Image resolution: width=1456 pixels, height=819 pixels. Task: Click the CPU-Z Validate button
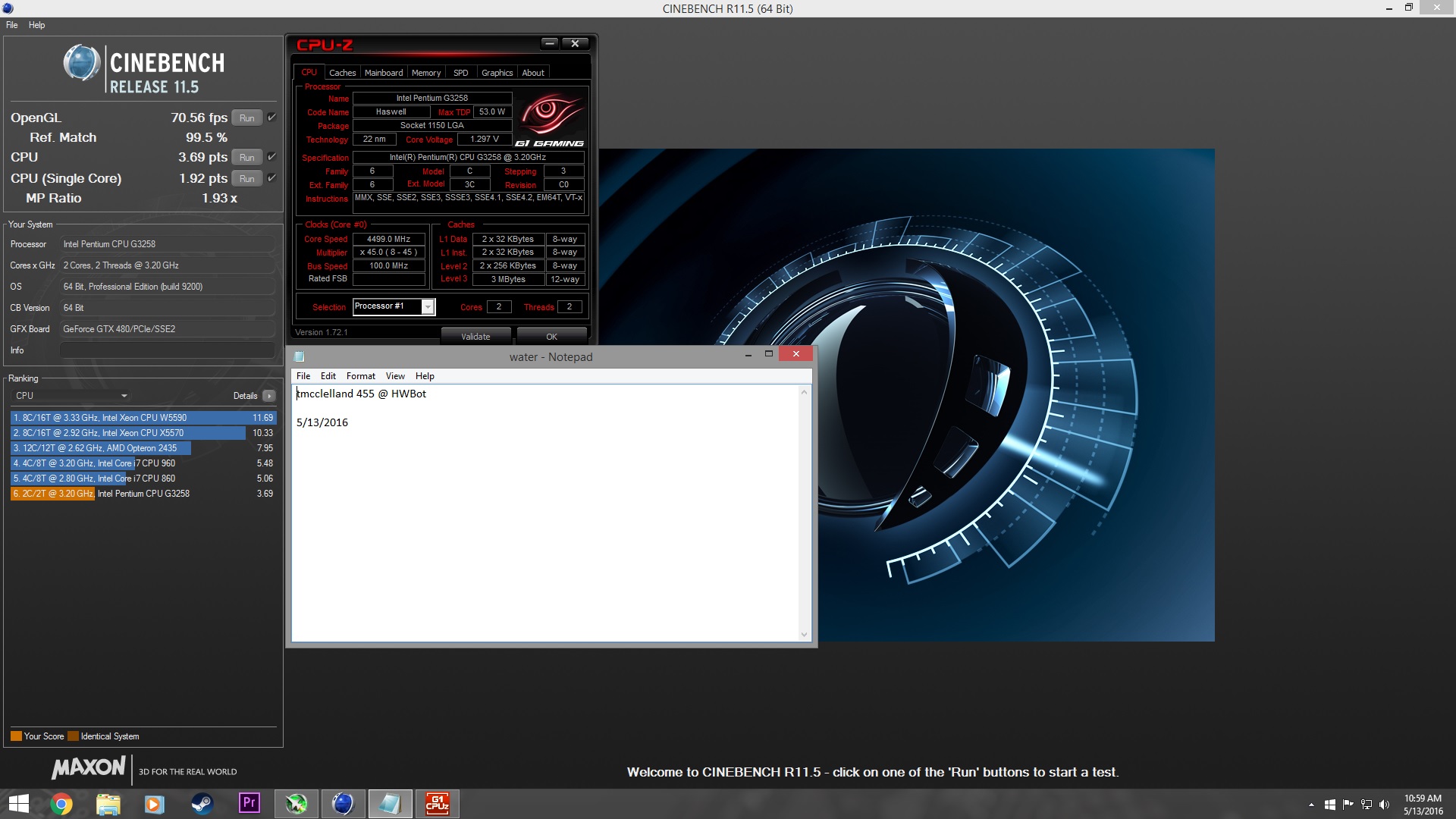point(475,336)
